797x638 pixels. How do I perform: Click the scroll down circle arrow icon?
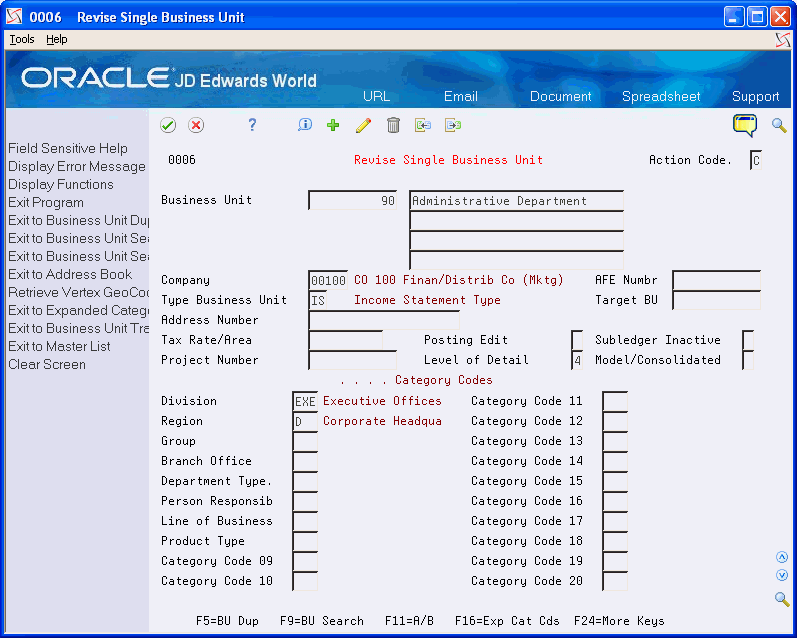pyautogui.click(x=782, y=575)
